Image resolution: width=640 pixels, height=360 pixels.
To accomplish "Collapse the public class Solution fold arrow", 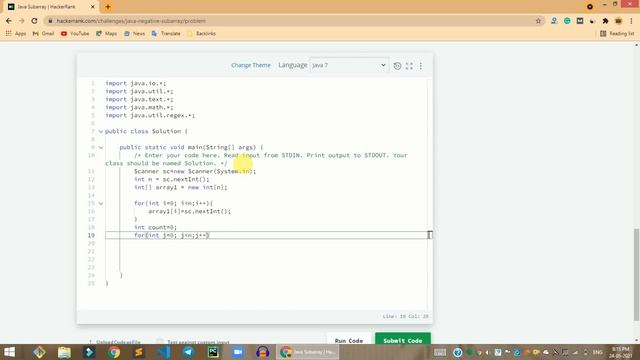I will [x=101, y=131].
